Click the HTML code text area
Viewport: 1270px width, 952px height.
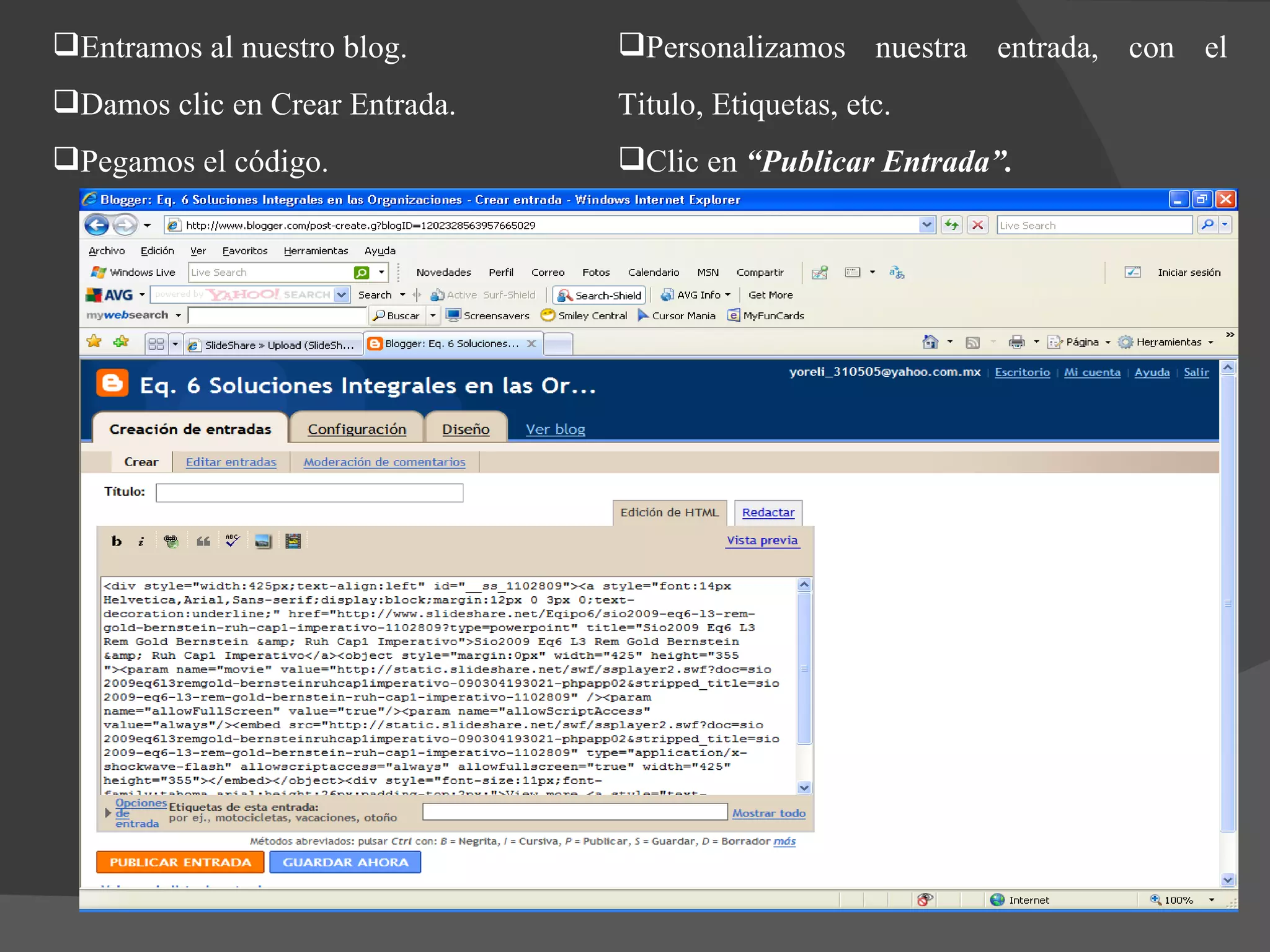[449, 686]
